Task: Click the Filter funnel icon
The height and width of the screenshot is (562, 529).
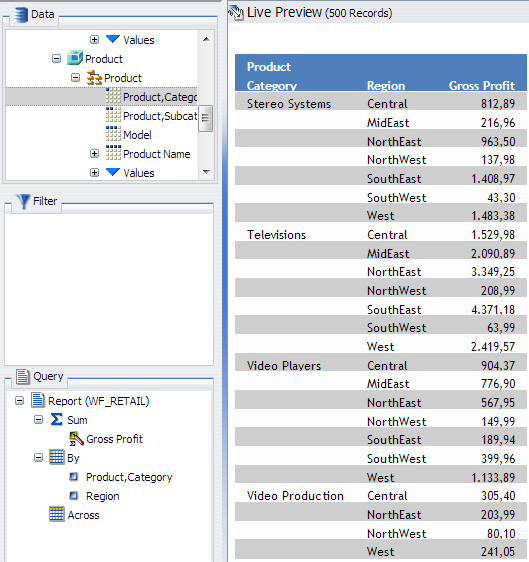Action: 24,201
